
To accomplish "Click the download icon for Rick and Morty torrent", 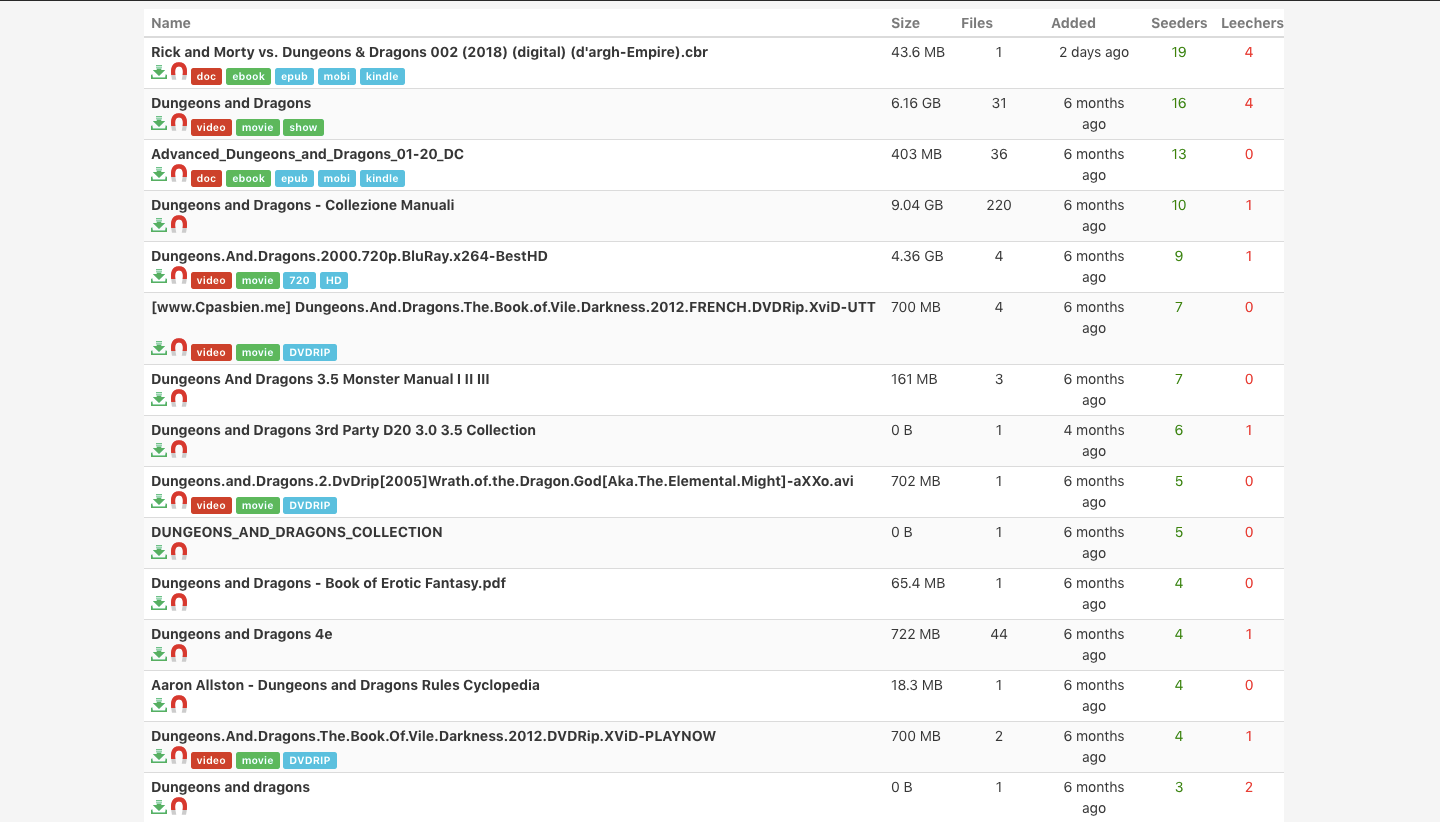I will 159,72.
